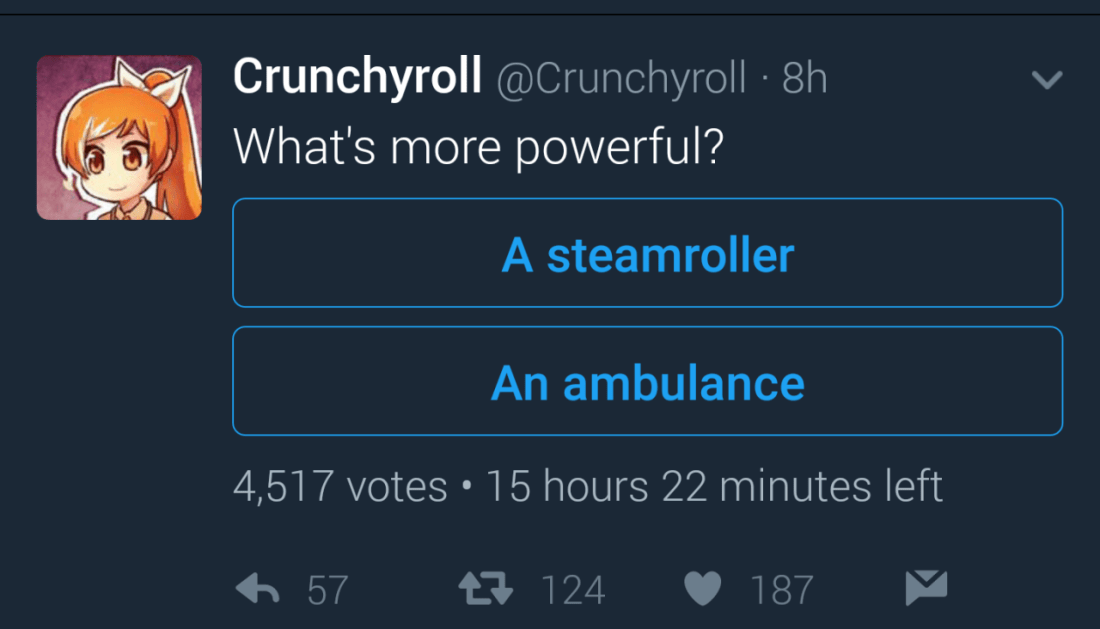
Task: Click the @Crunchyroll handle
Action: click(x=621, y=78)
